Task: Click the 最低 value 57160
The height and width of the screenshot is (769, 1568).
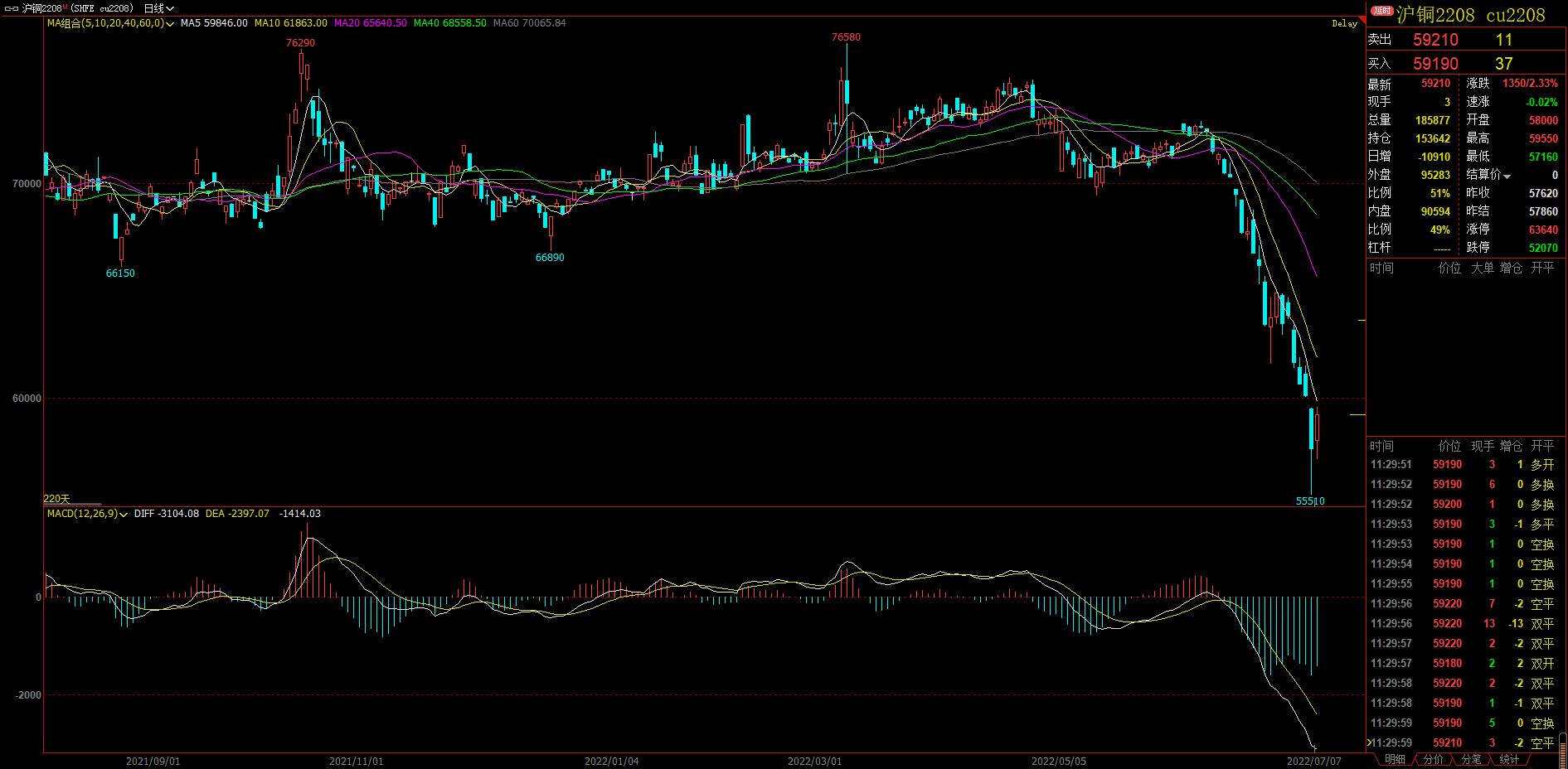Action: (1544, 157)
